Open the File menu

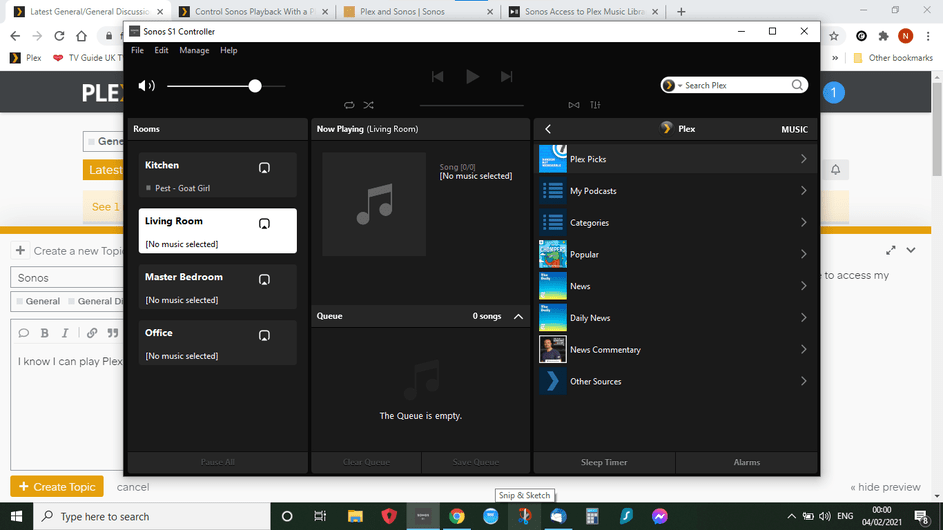(x=137, y=51)
